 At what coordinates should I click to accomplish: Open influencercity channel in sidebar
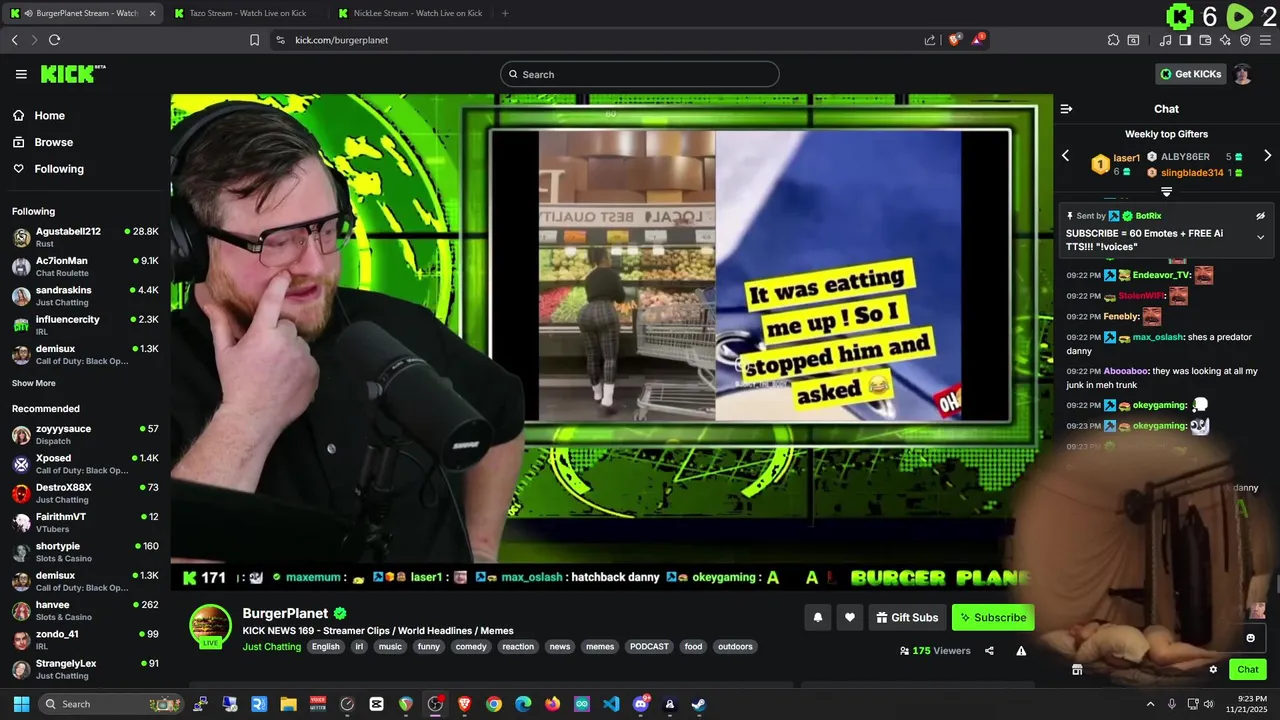coord(85,325)
